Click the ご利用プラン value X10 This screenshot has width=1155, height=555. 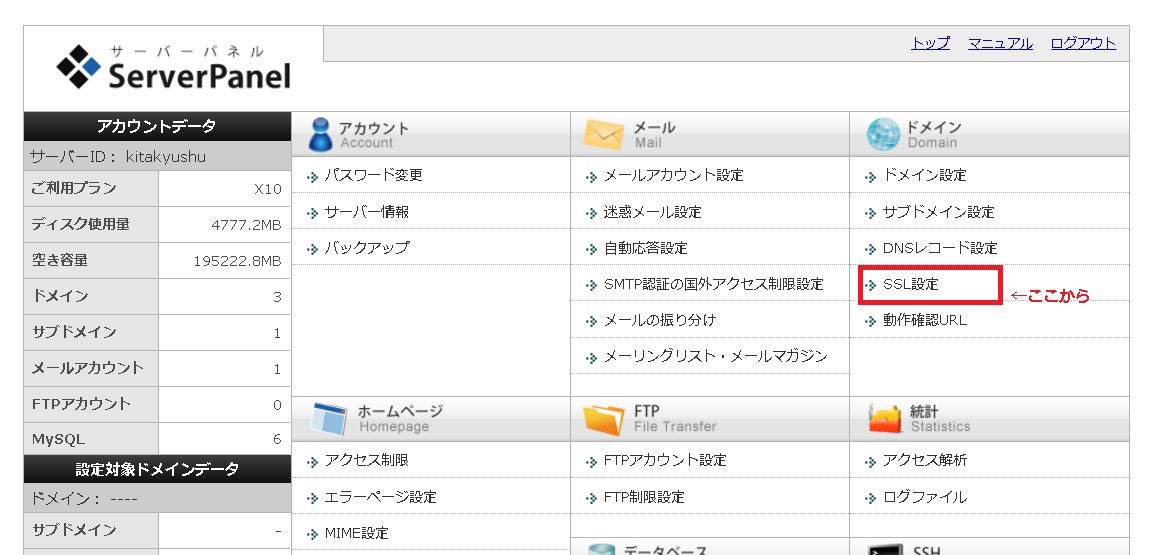[x=267, y=189]
